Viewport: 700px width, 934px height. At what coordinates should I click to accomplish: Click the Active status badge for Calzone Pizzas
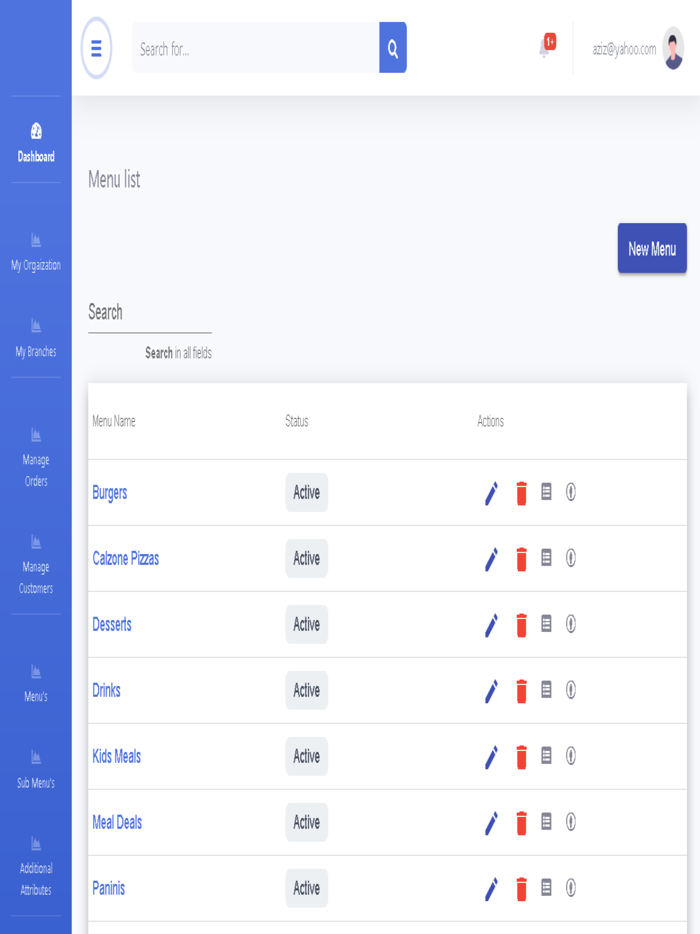point(306,558)
